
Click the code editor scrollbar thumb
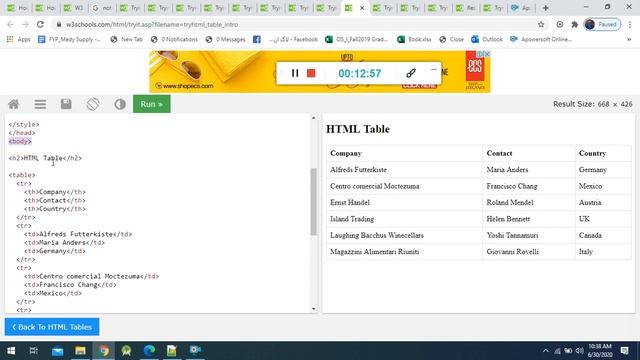[x=313, y=202]
